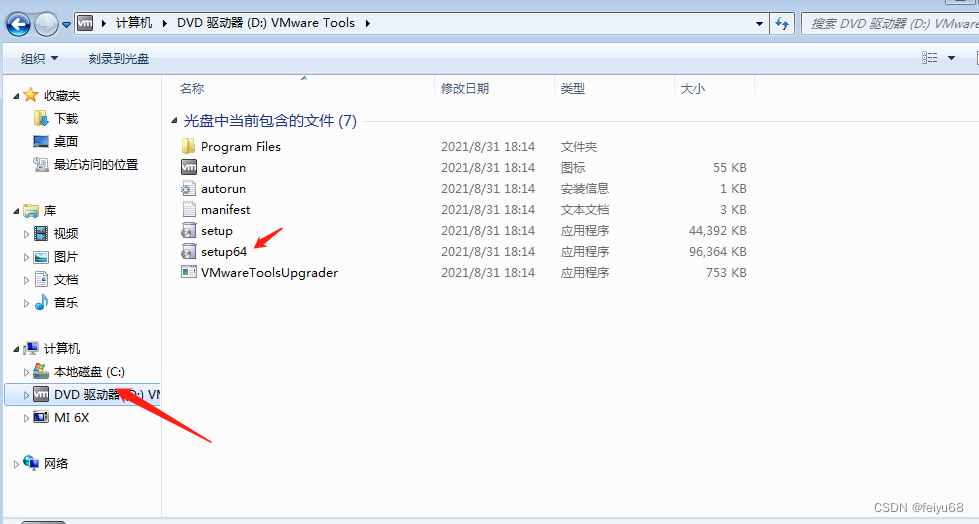The image size is (979, 524).
Task: Collapse the 收藏夹 tree section
Action: (16, 96)
